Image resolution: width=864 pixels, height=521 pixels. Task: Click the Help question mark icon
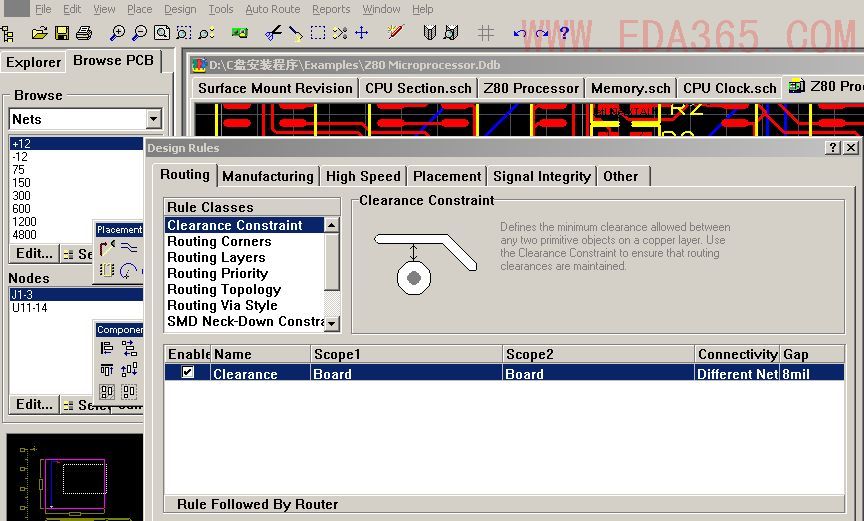(564, 33)
